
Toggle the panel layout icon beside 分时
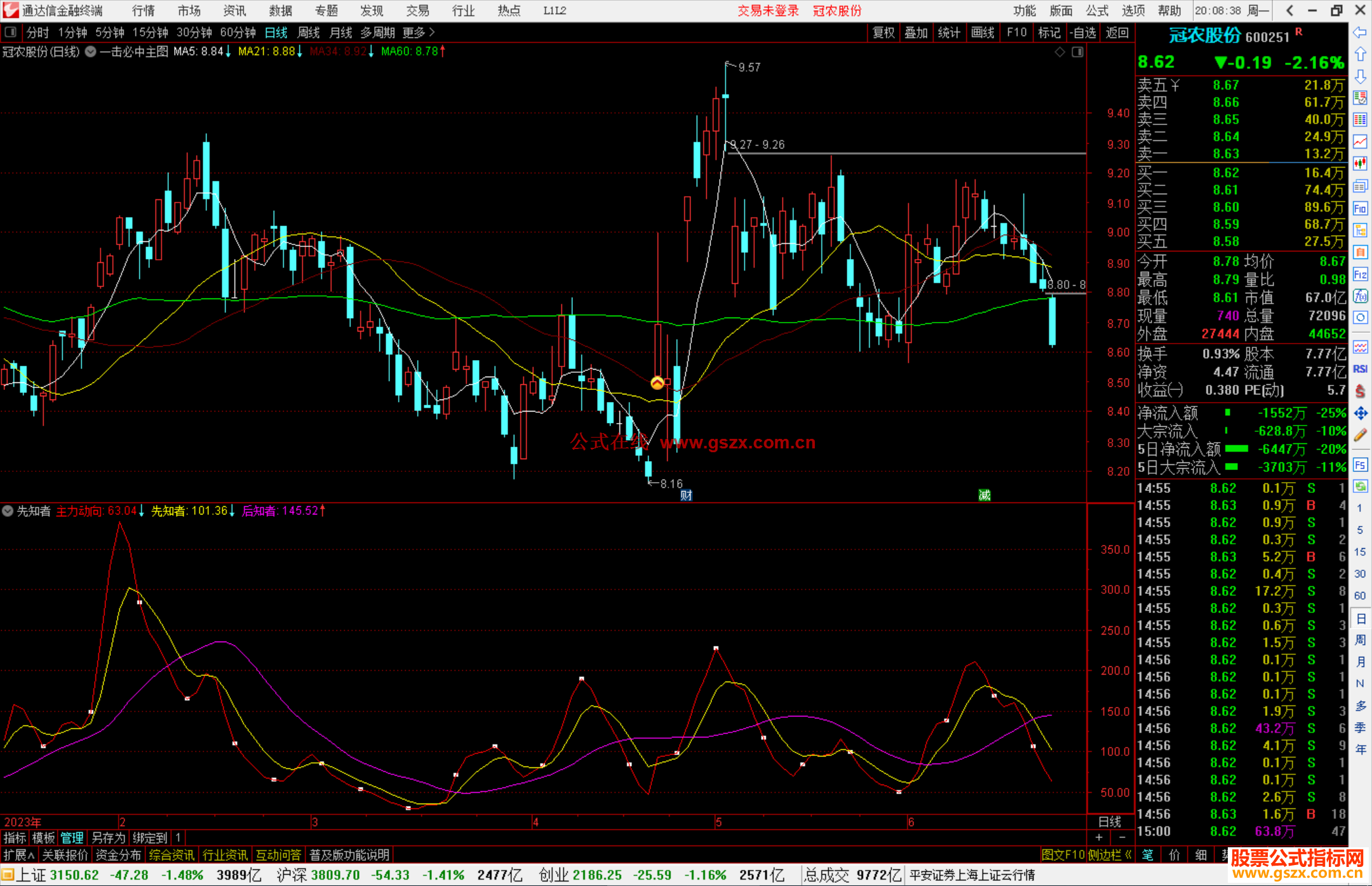(11, 32)
